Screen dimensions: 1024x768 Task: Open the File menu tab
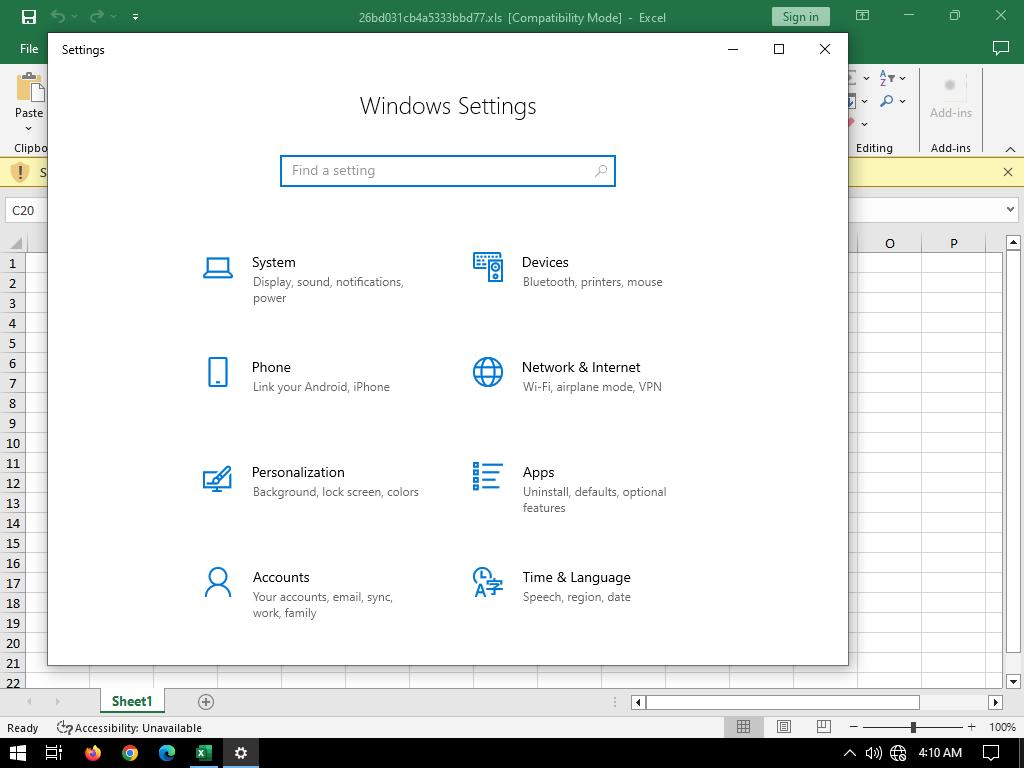(x=29, y=48)
